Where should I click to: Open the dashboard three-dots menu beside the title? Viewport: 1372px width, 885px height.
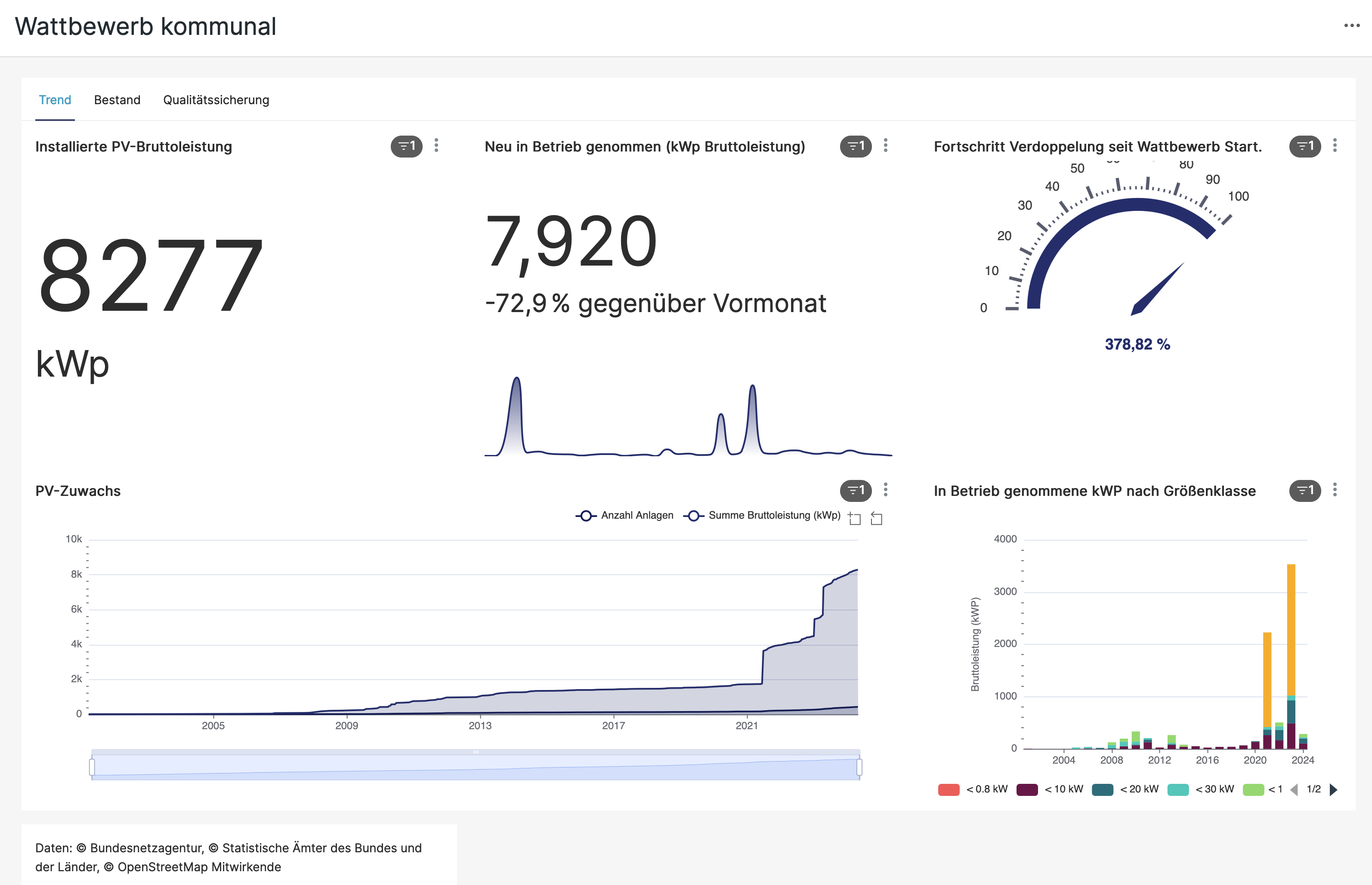click(x=1352, y=25)
